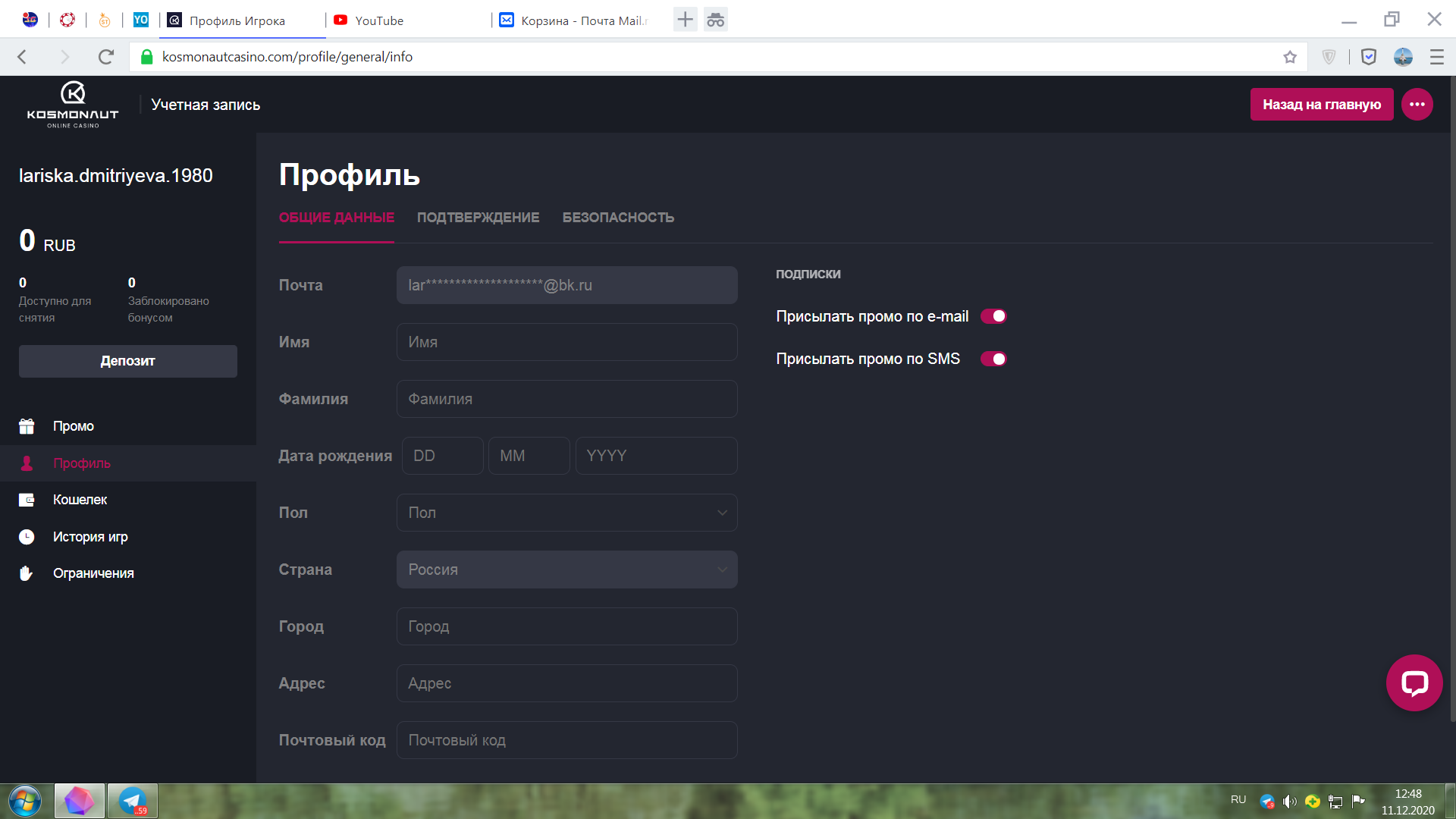Image resolution: width=1456 pixels, height=819 pixels.
Task: Click the hand icon for Ограничения
Action: (27, 573)
